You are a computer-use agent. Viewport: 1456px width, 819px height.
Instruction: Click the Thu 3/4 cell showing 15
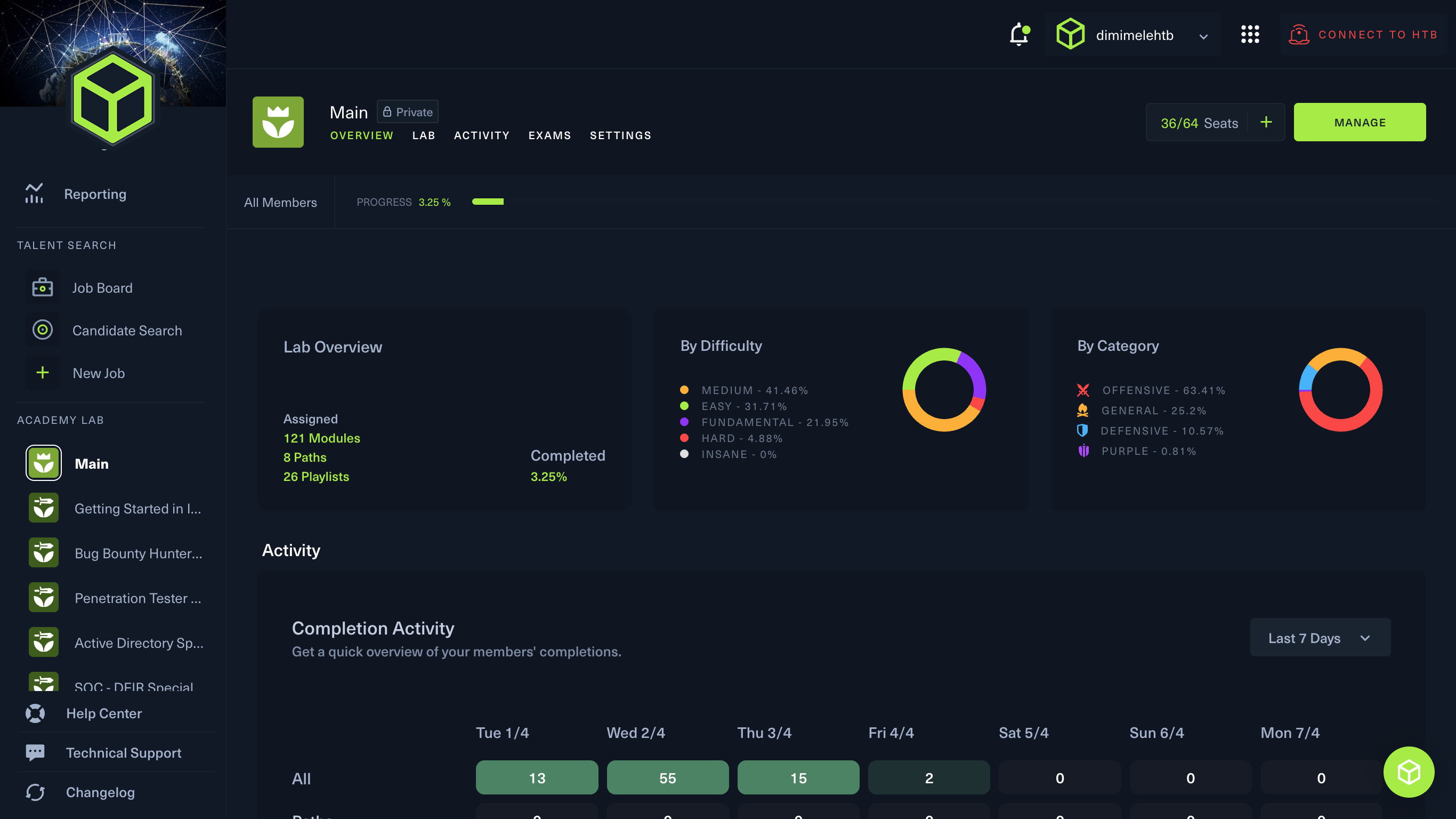pyautogui.click(x=798, y=778)
